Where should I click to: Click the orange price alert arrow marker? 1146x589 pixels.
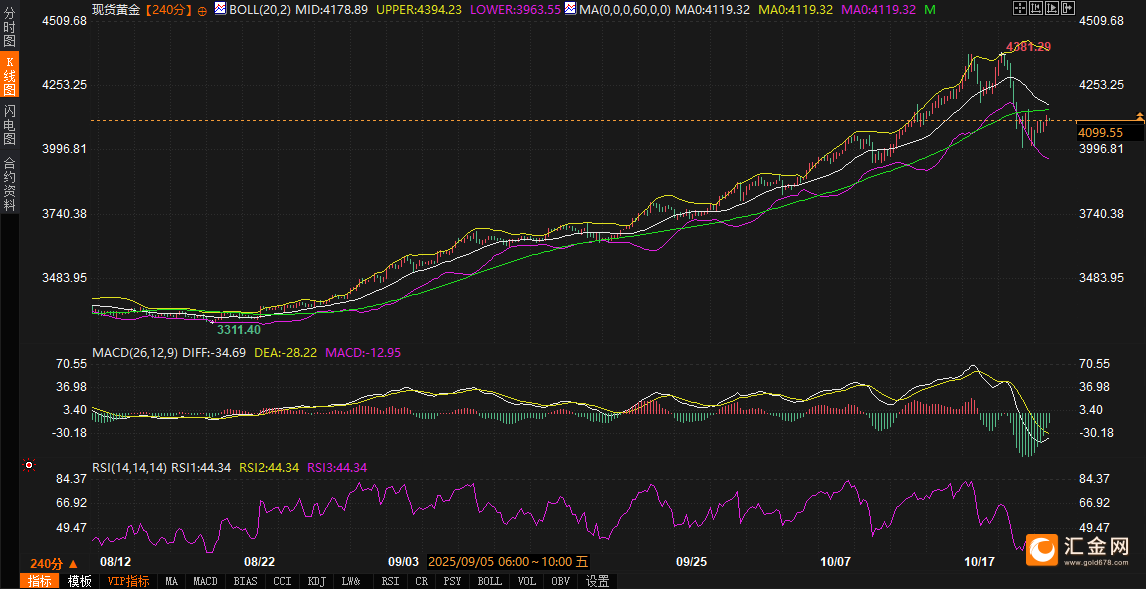click(1139, 117)
